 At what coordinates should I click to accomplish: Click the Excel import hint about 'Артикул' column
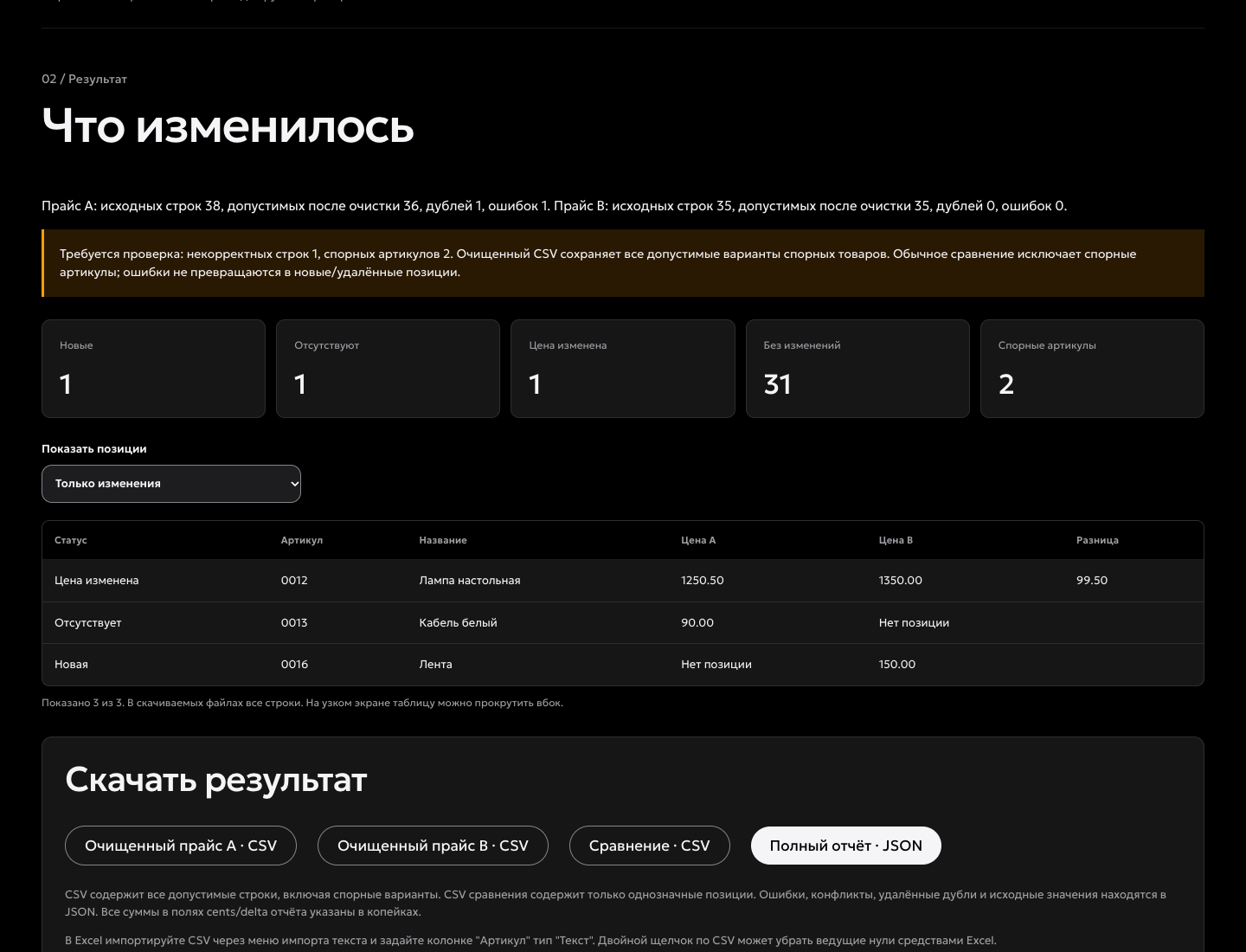530,941
